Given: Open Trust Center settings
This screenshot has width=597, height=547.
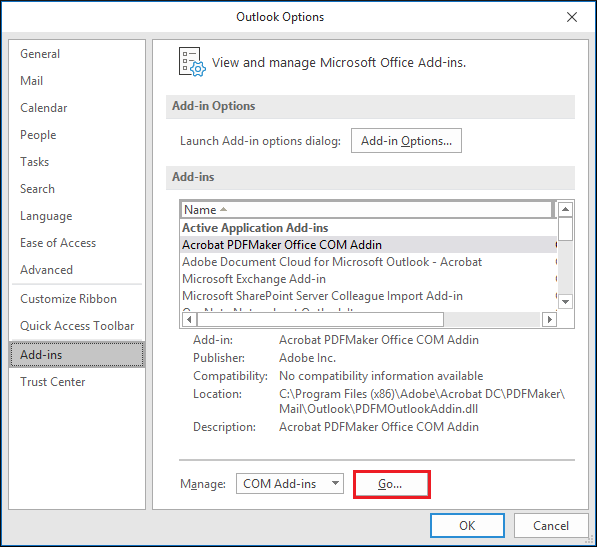Looking at the screenshot, I should [77, 382].
